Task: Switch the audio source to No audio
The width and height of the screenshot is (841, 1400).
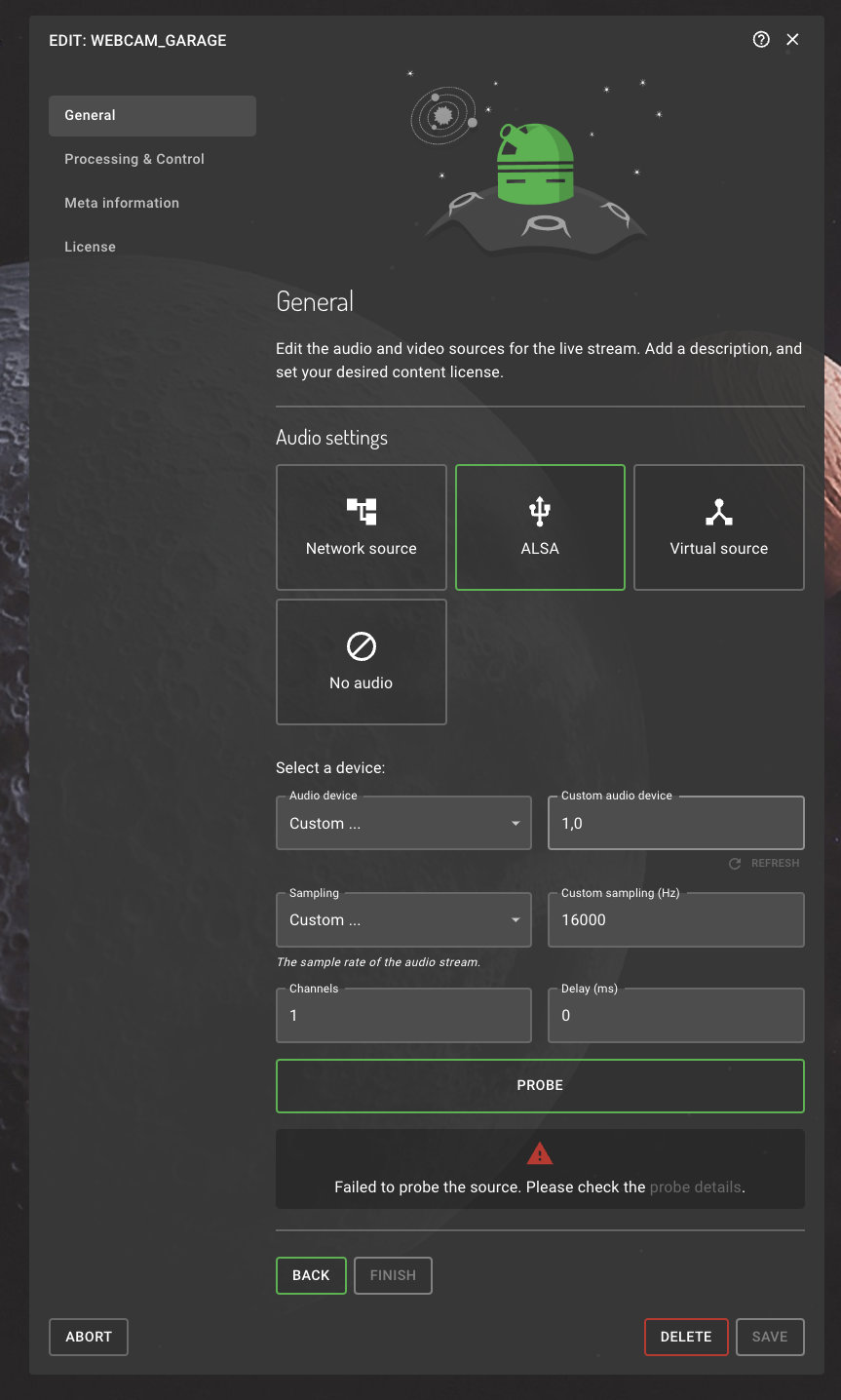Action: 361,662
